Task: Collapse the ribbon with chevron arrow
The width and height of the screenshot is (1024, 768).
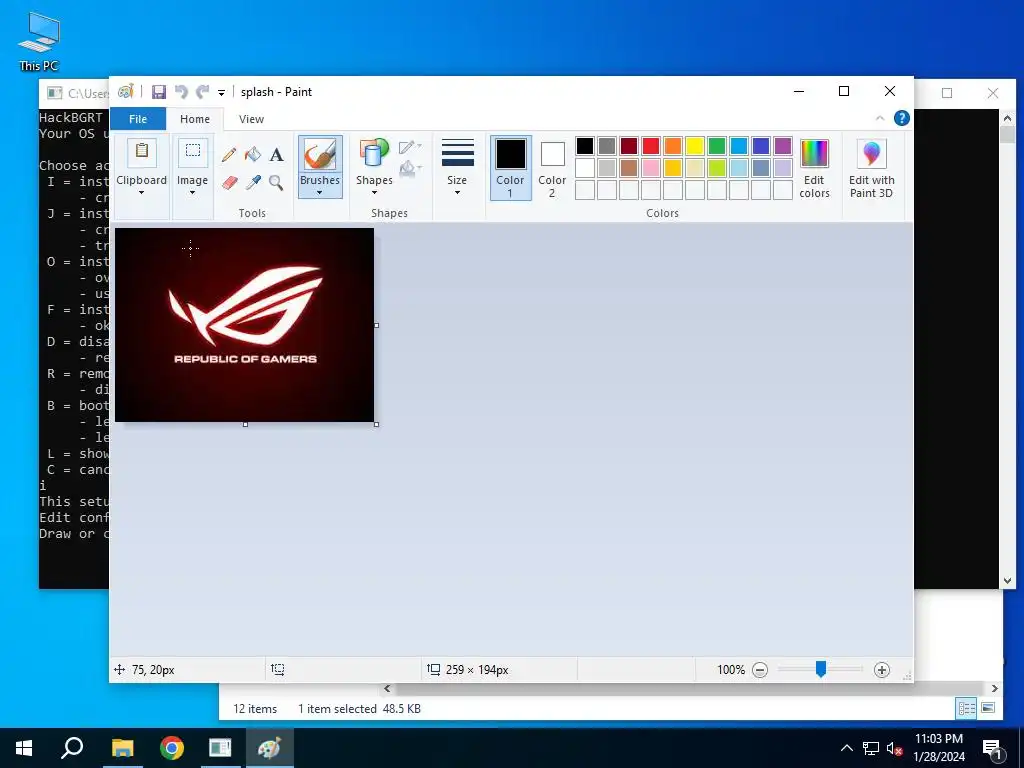Action: coord(880,118)
